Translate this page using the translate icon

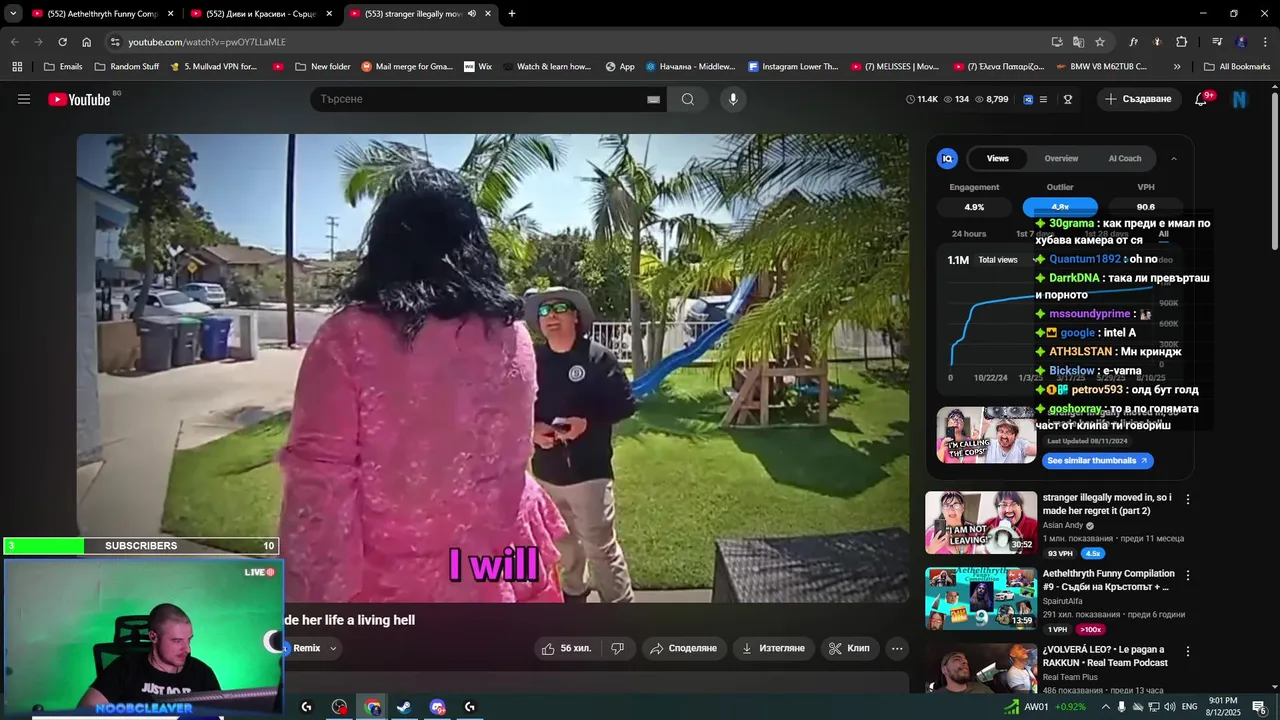[x=1078, y=42]
